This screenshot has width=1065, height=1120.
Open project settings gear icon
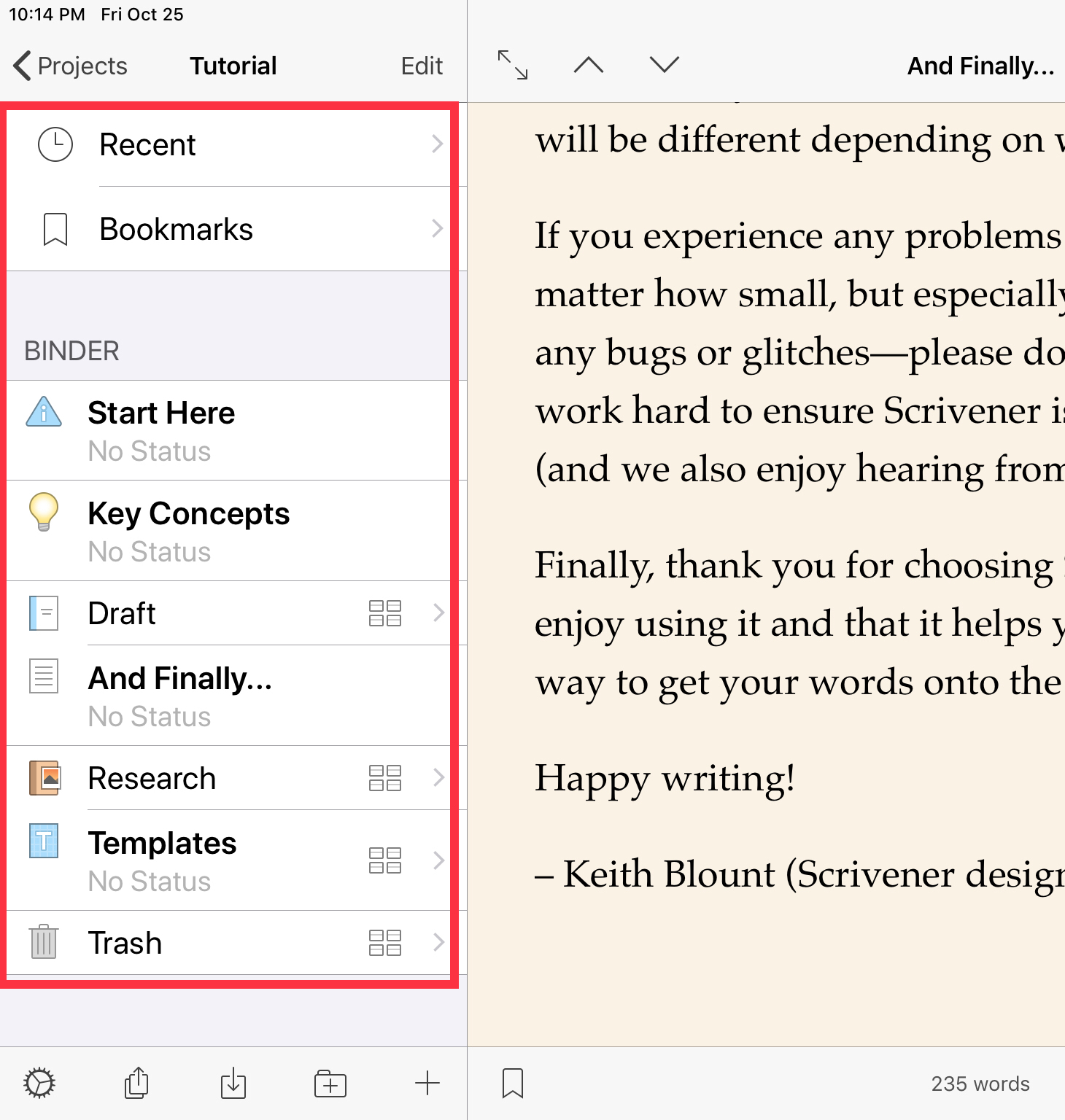(39, 1083)
